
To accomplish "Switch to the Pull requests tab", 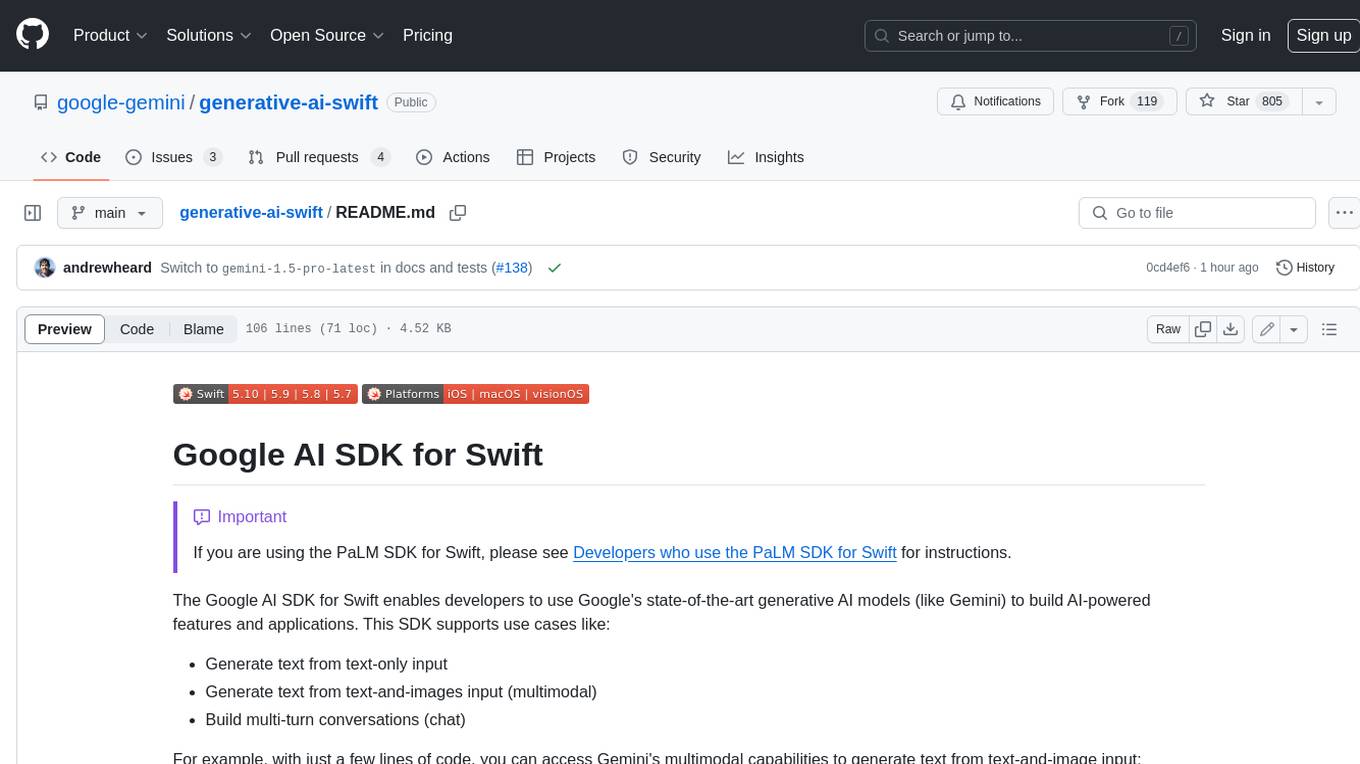I will tap(319, 157).
